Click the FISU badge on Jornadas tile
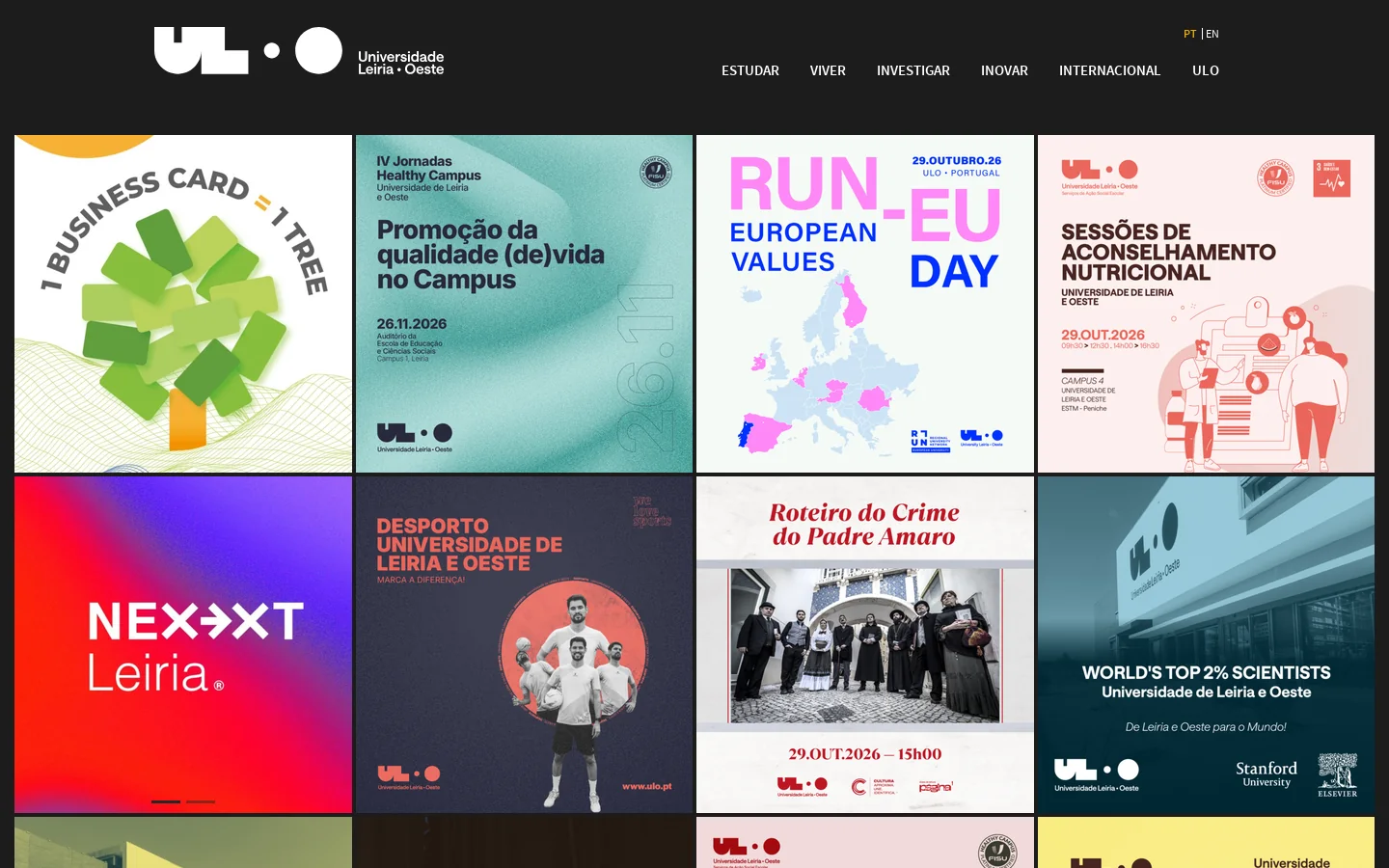This screenshot has height=868, width=1389. 656,173
